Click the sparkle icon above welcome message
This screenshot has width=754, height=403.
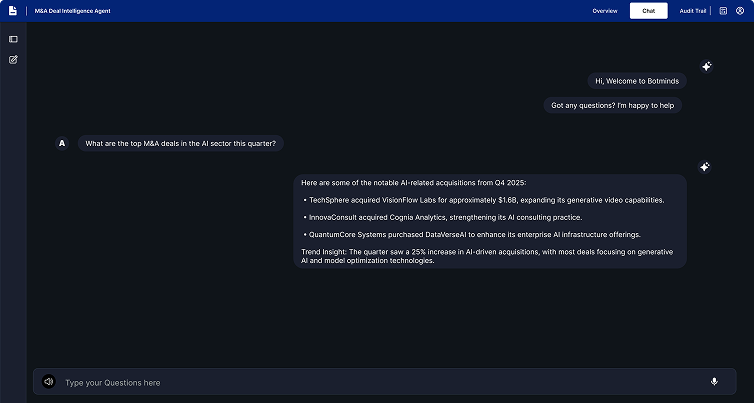point(706,66)
